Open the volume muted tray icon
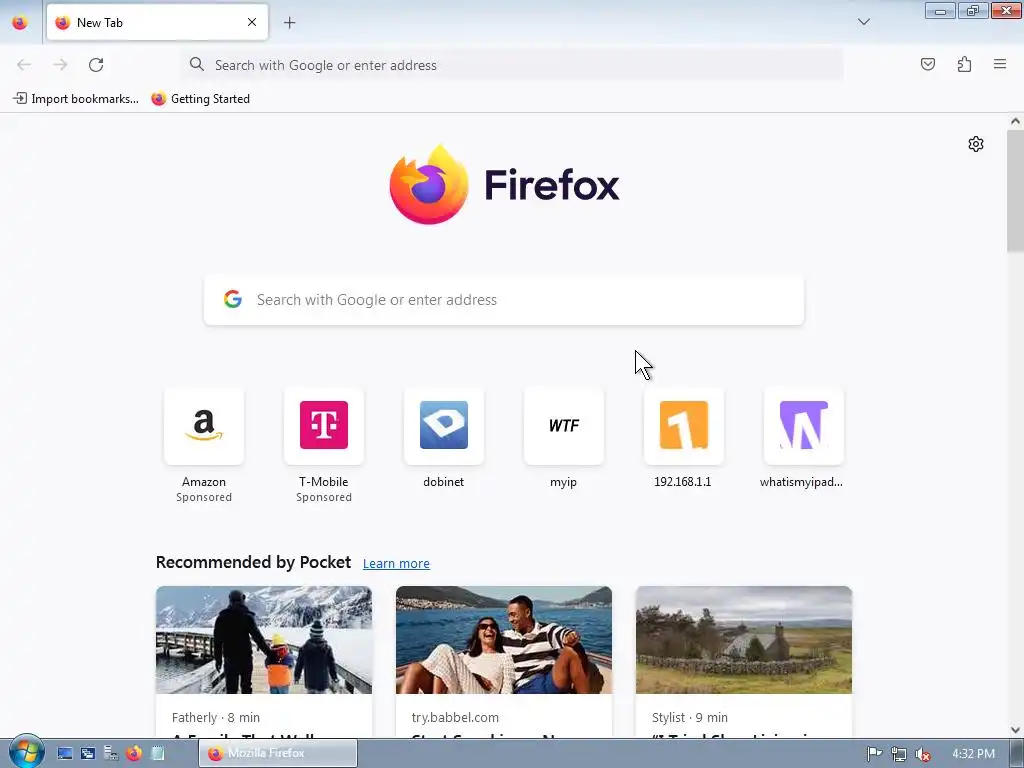Image resolution: width=1024 pixels, height=768 pixels. pos(922,754)
